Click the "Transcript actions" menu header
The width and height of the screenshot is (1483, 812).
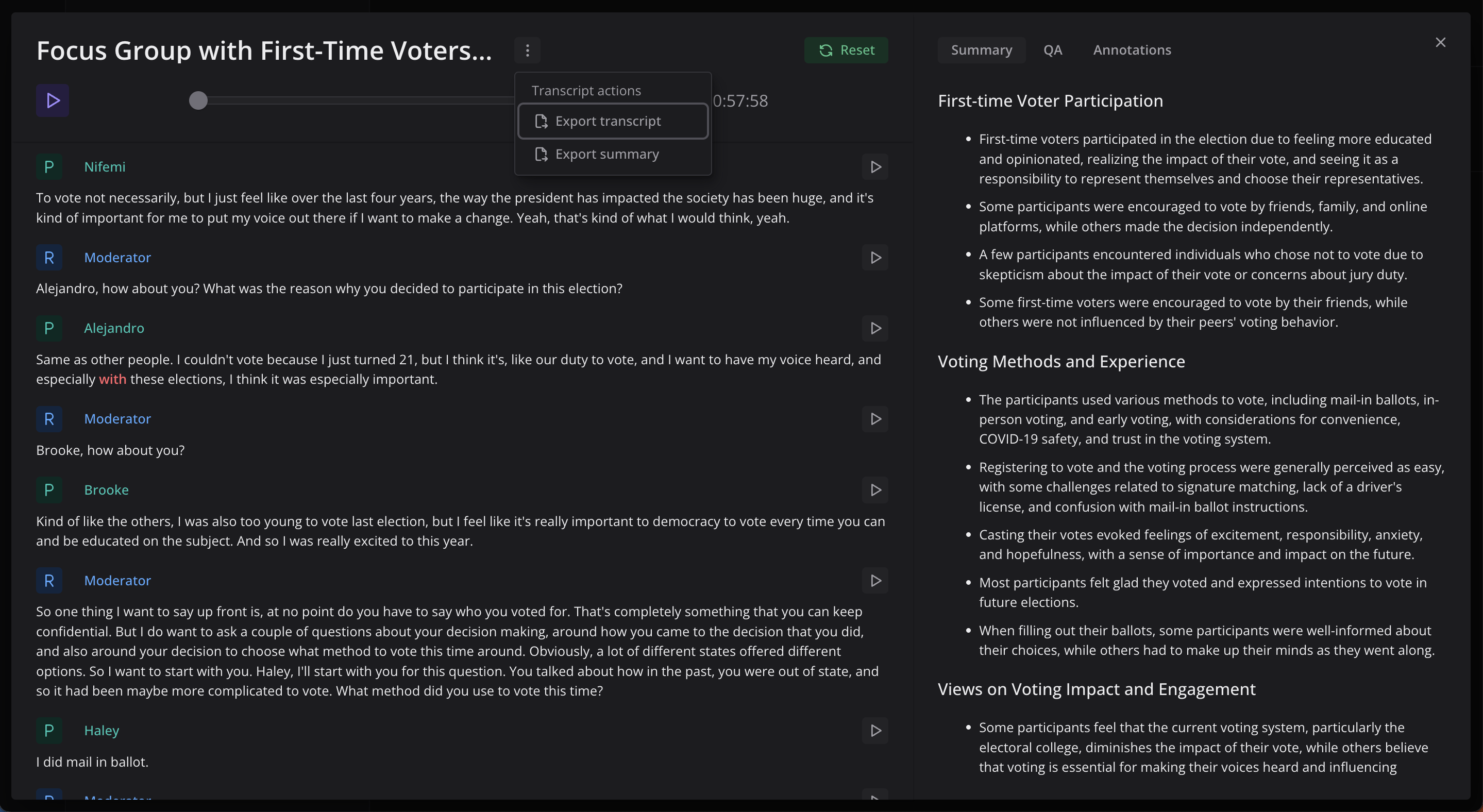(x=586, y=91)
